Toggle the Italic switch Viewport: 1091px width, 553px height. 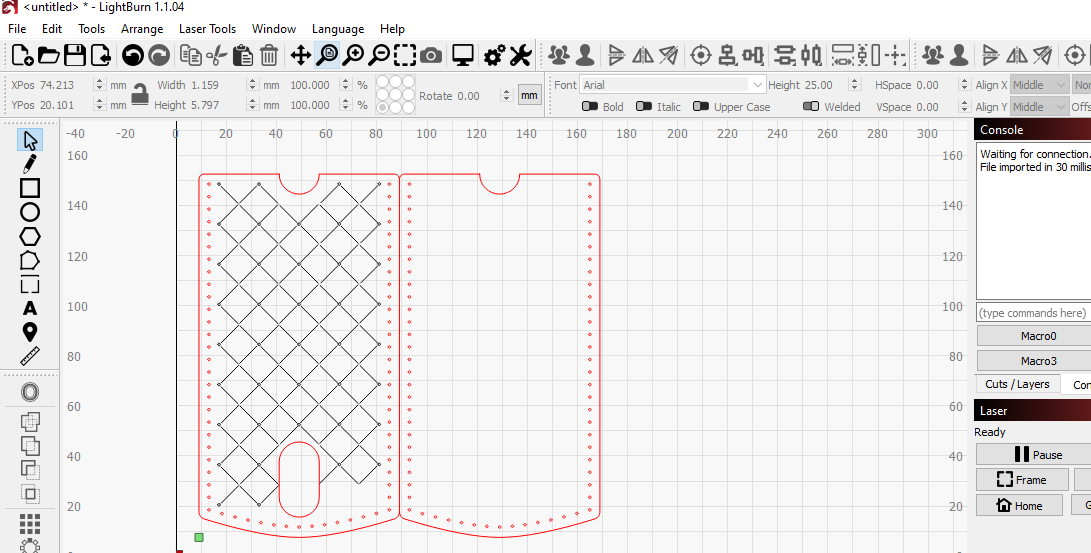(x=644, y=106)
